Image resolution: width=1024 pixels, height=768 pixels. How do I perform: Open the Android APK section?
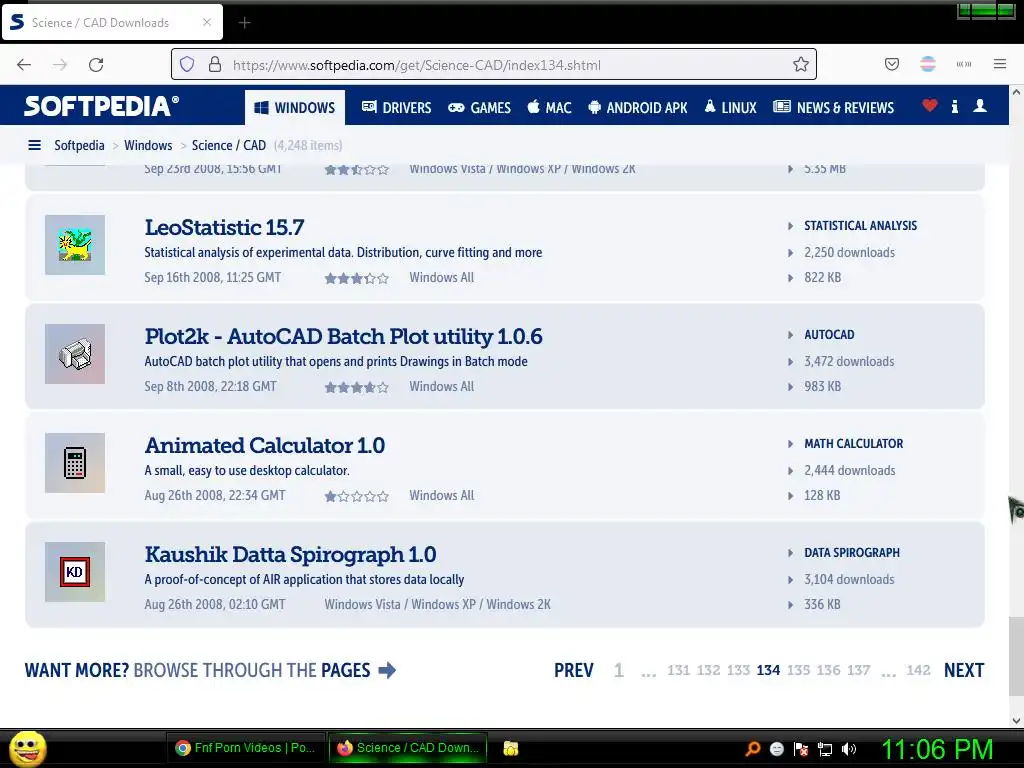(637, 108)
